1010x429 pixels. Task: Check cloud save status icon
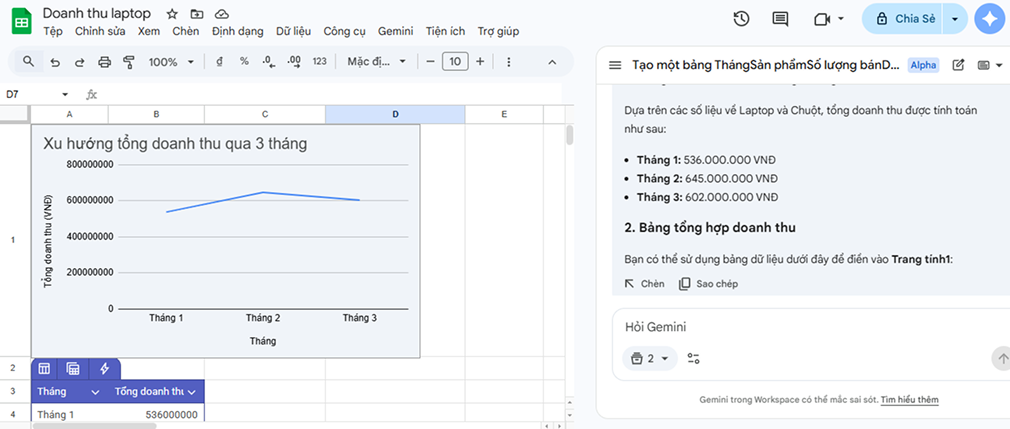[222, 14]
